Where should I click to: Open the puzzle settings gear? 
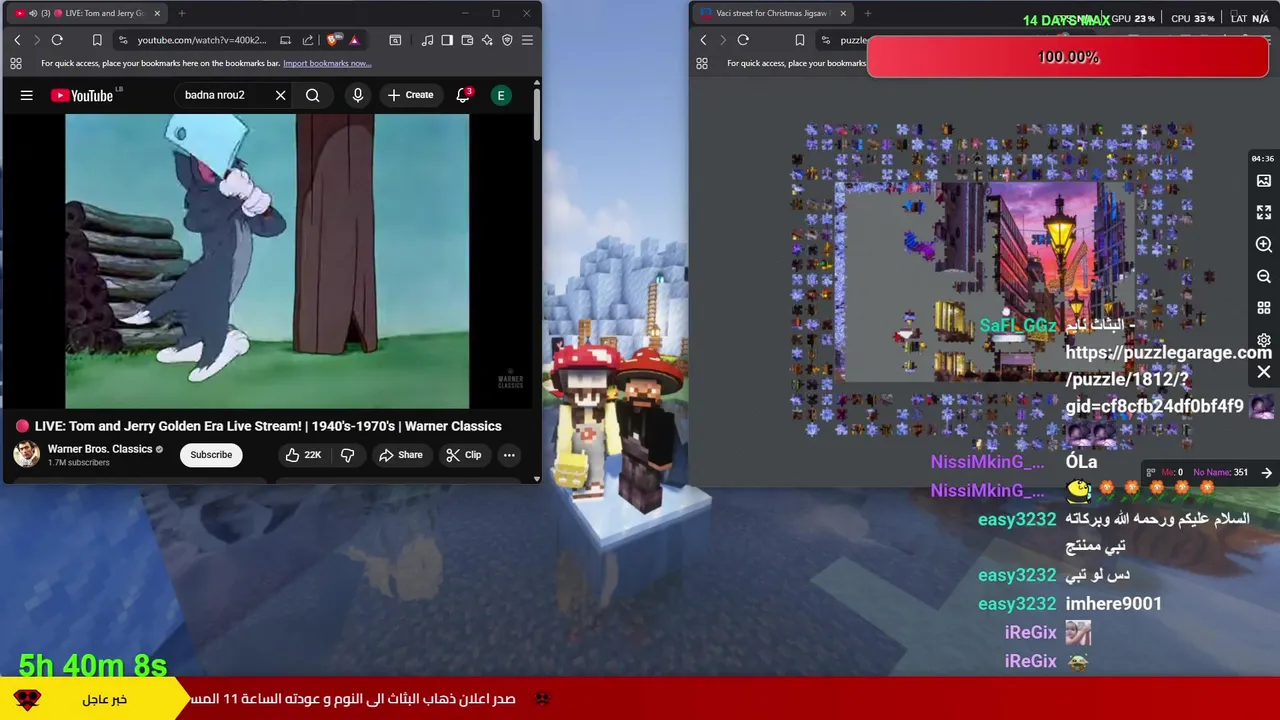(x=1264, y=340)
